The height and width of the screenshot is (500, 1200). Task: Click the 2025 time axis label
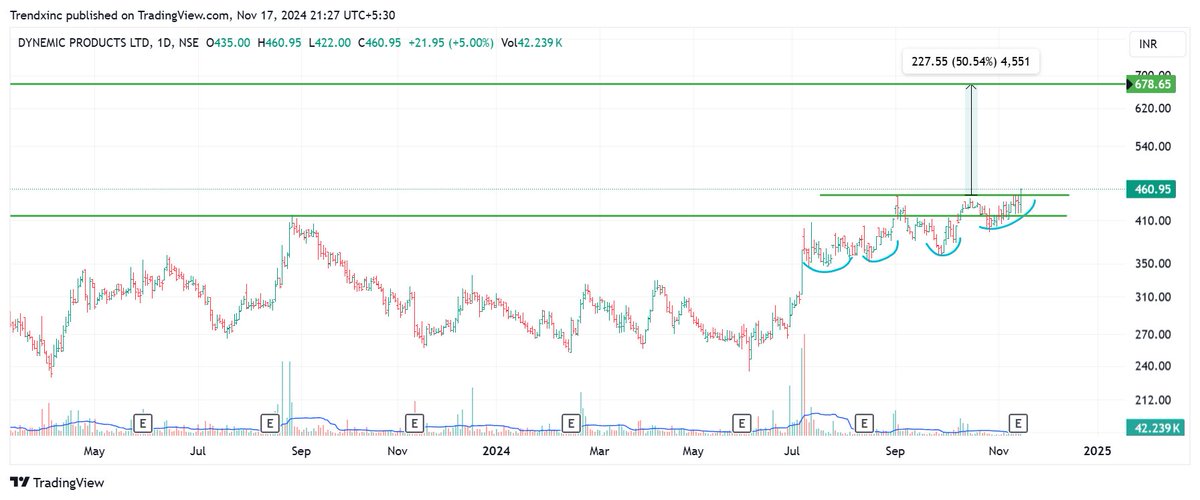[1097, 451]
